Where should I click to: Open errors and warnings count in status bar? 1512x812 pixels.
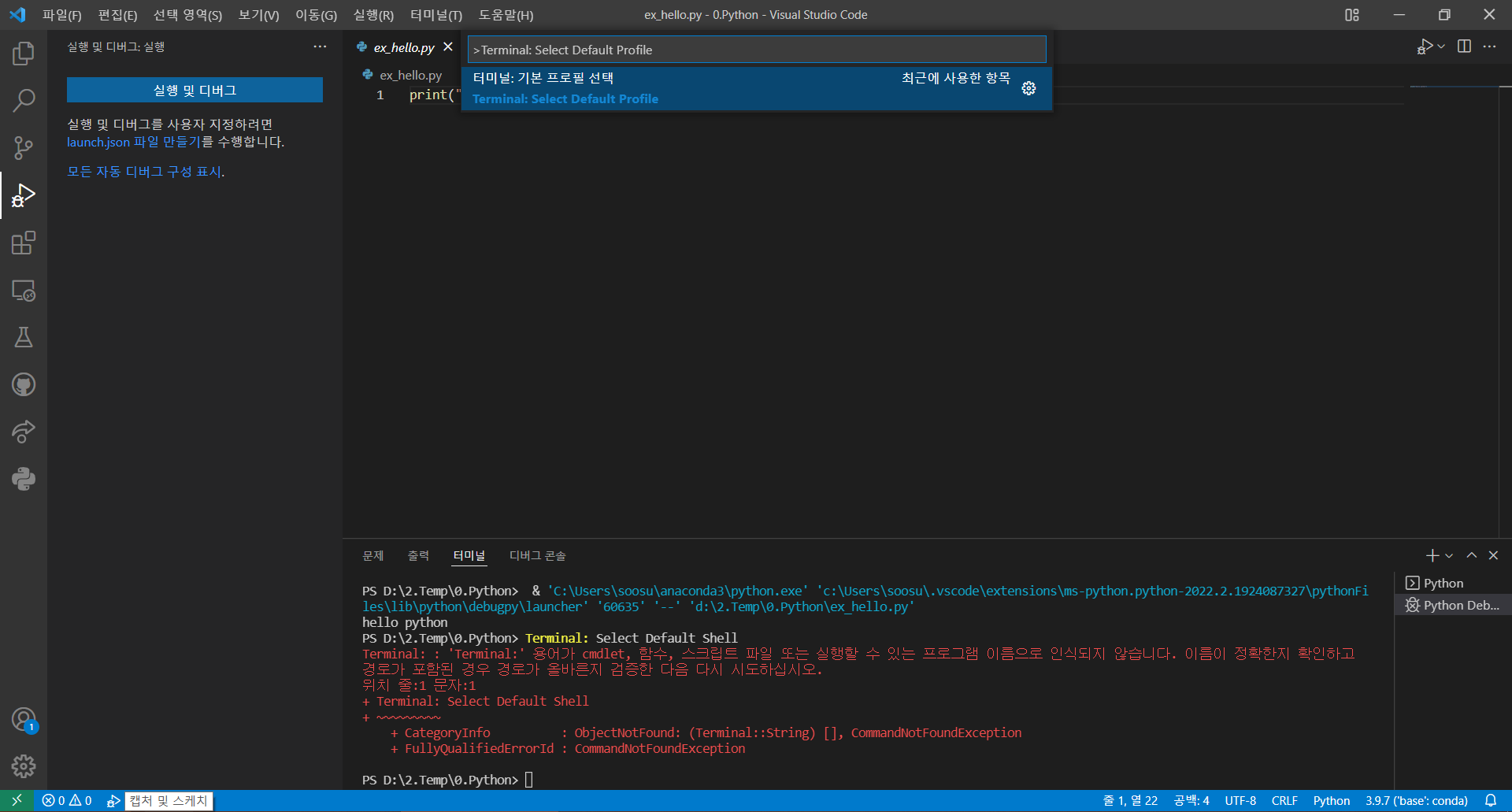pos(67,800)
